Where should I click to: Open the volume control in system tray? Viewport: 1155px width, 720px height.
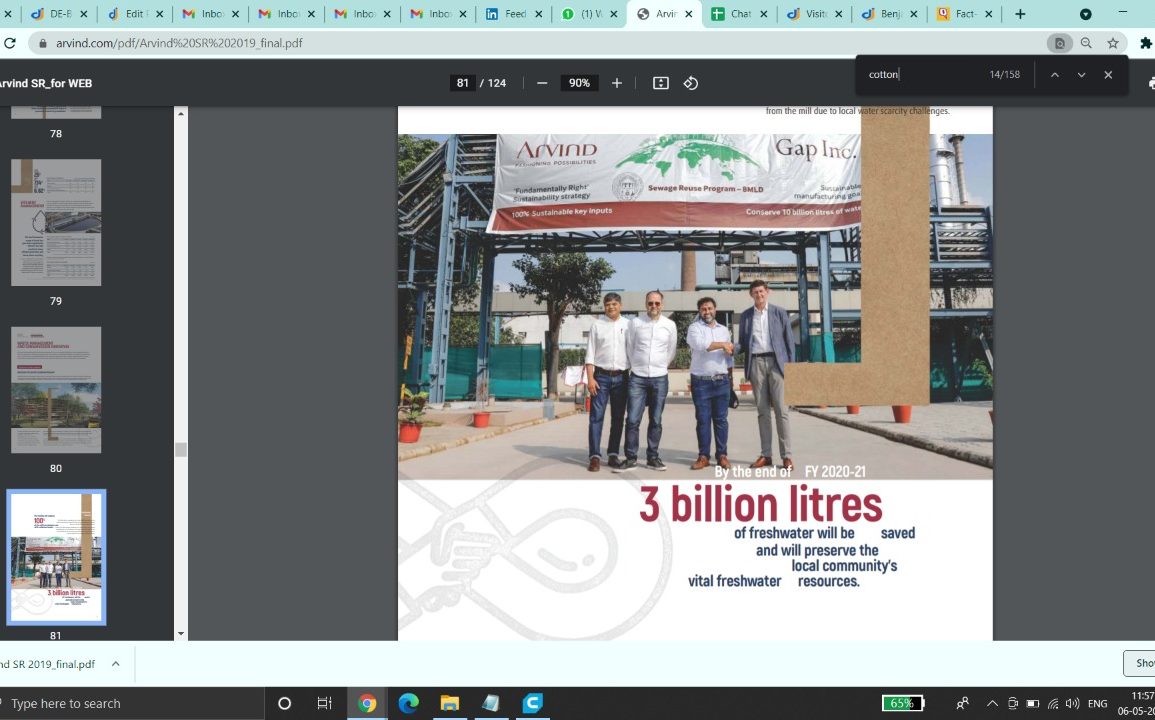tap(1072, 703)
